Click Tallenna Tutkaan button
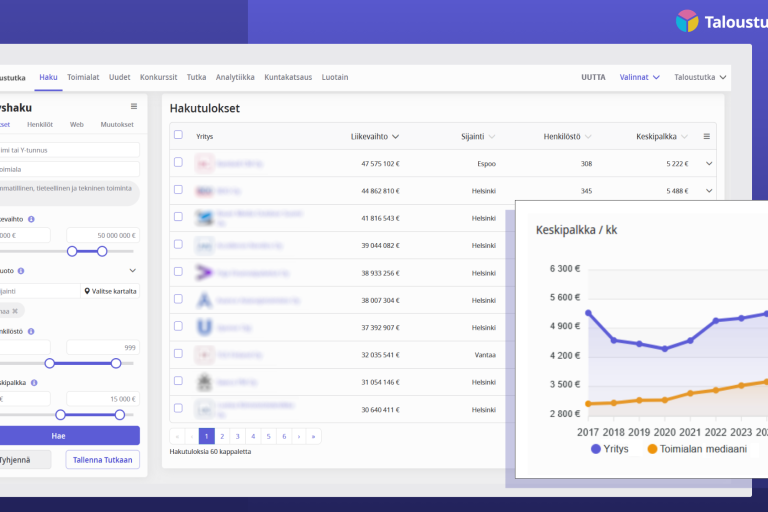Image resolution: width=768 pixels, height=512 pixels. coord(102,460)
